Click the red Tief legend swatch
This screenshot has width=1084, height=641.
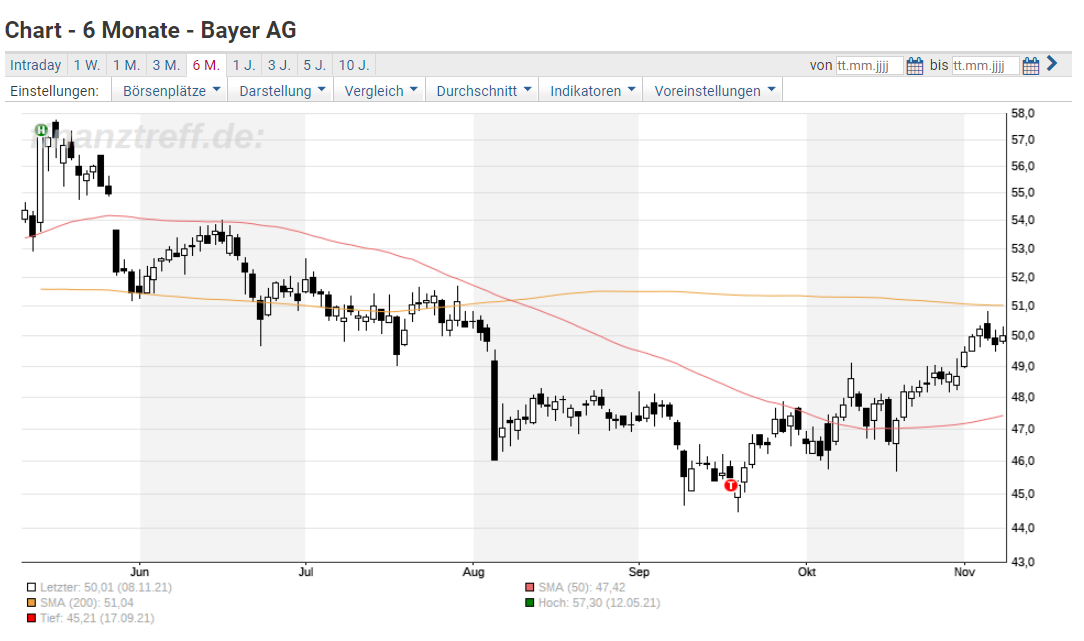(31, 618)
